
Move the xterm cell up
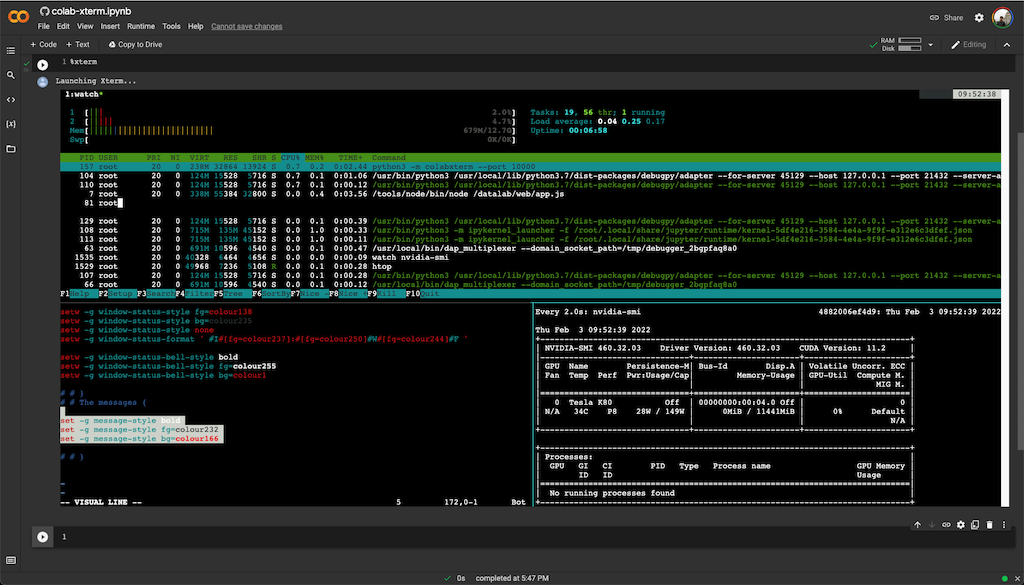tap(917, 524)
